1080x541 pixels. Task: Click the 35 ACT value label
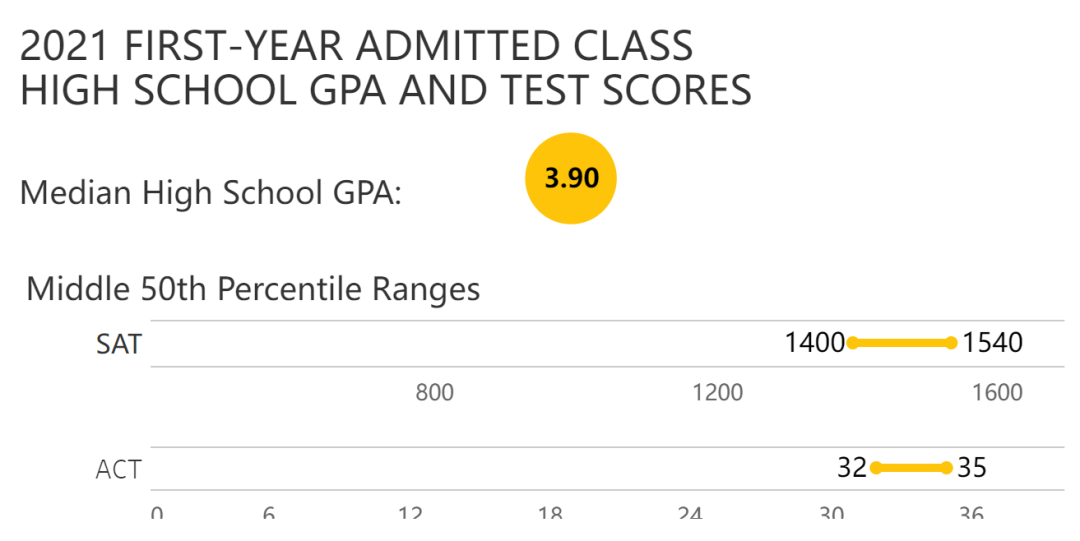point(973,467)
